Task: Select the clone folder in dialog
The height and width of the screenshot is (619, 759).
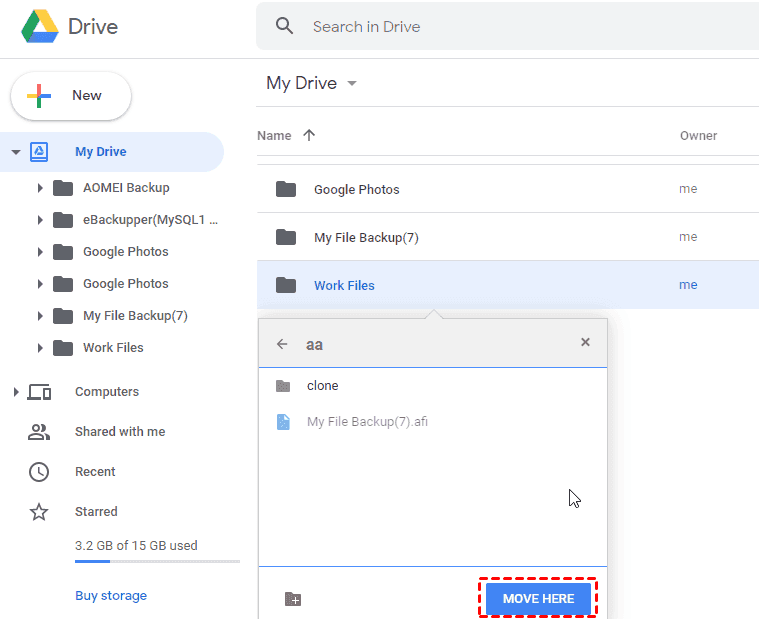Action: pos(322,386)
